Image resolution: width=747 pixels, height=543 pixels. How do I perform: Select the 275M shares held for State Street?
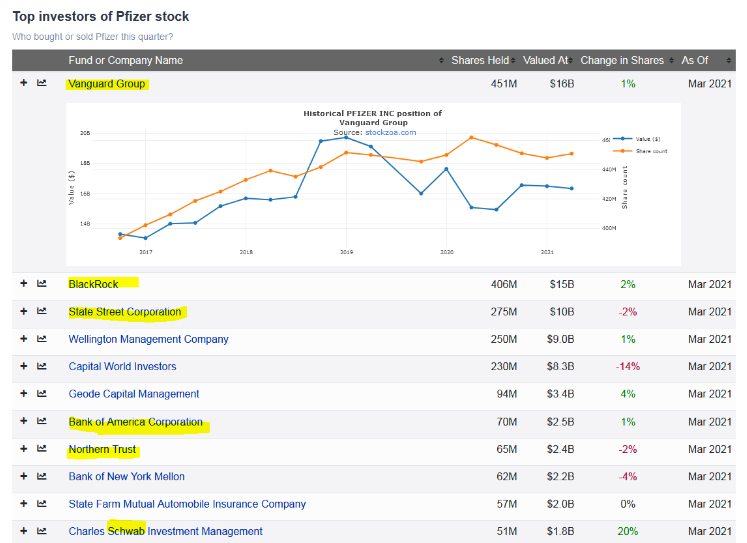pyautogui.click(x=504, y=312)
